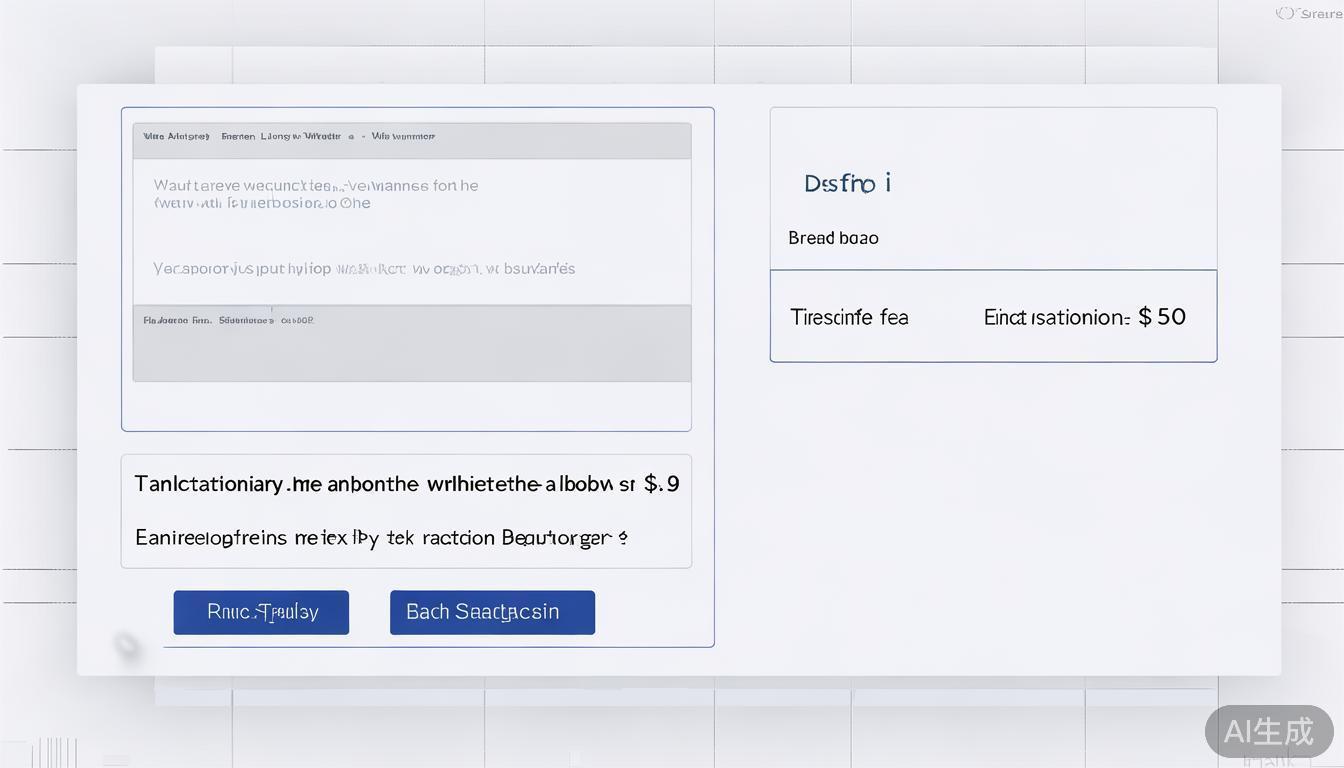Click the empty gray footer area of table
Screen dimensions: 1344x768
[411, 355]
